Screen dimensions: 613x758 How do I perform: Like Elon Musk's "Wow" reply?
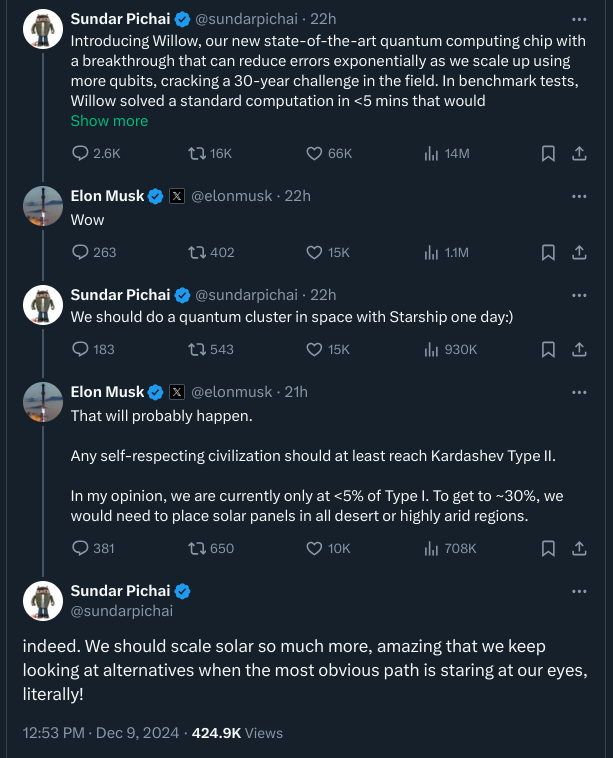click(x=314, y=252)
